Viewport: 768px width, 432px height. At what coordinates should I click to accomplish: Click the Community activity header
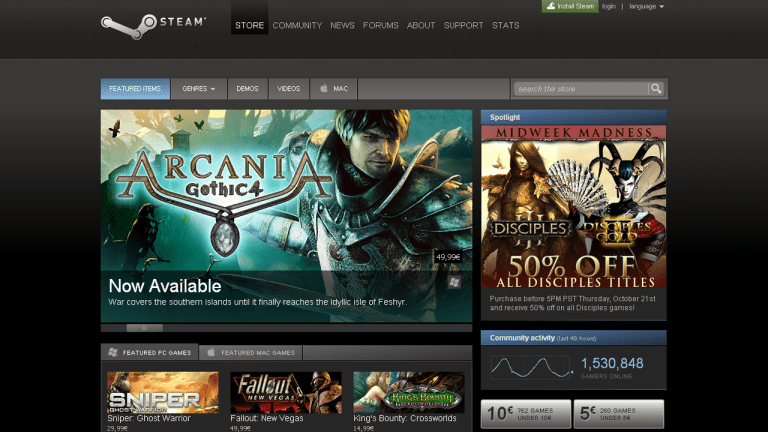pyautogui.click(x=574, y=338)
